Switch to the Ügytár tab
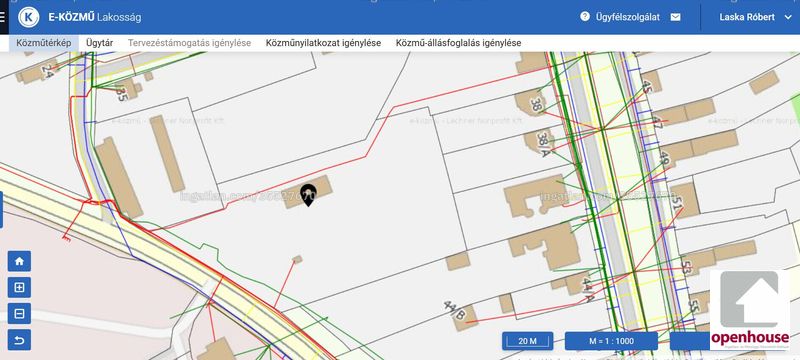Screen dimensions: 800x360 point(99,43)
